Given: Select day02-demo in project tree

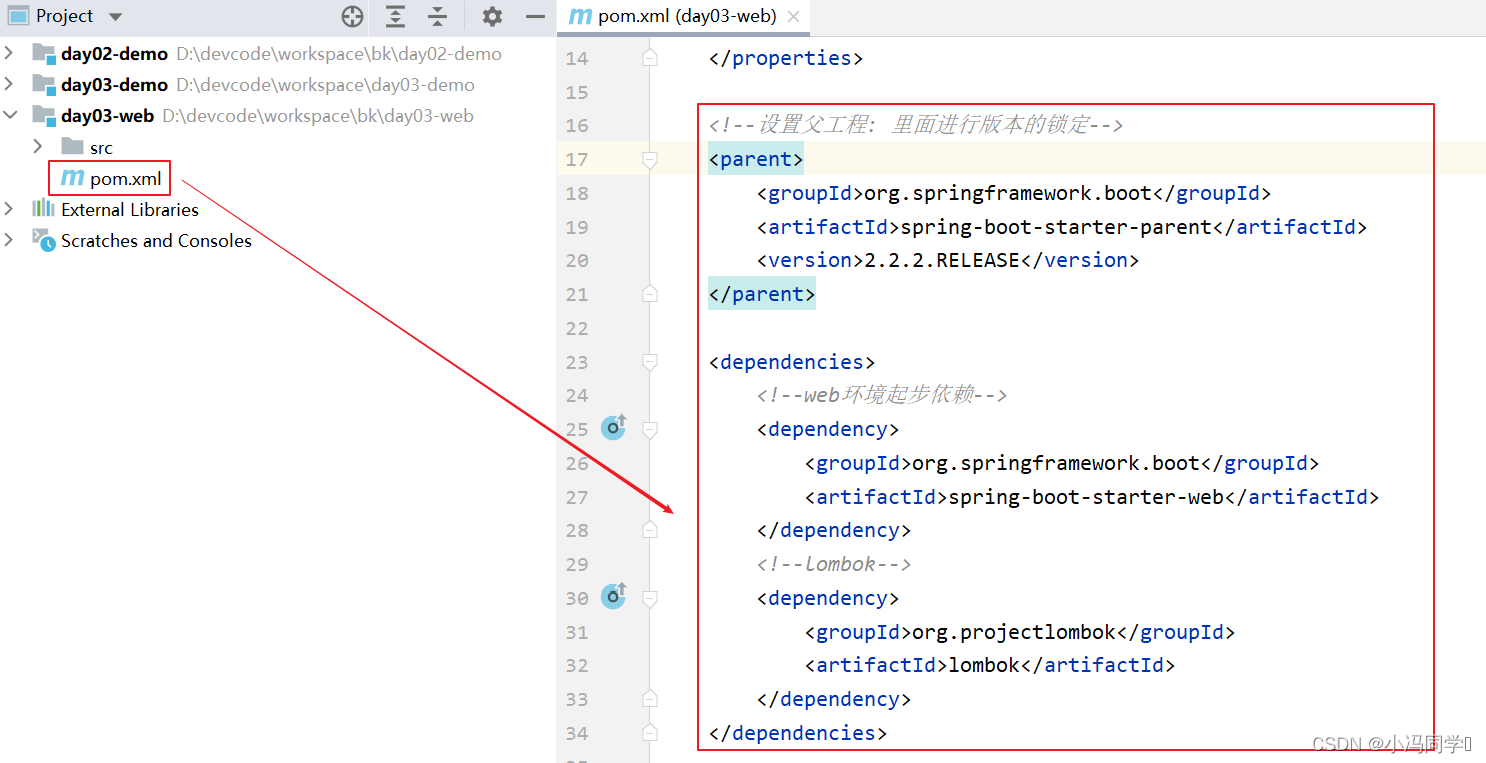Looking at the screenshot, I should (114, 54).
